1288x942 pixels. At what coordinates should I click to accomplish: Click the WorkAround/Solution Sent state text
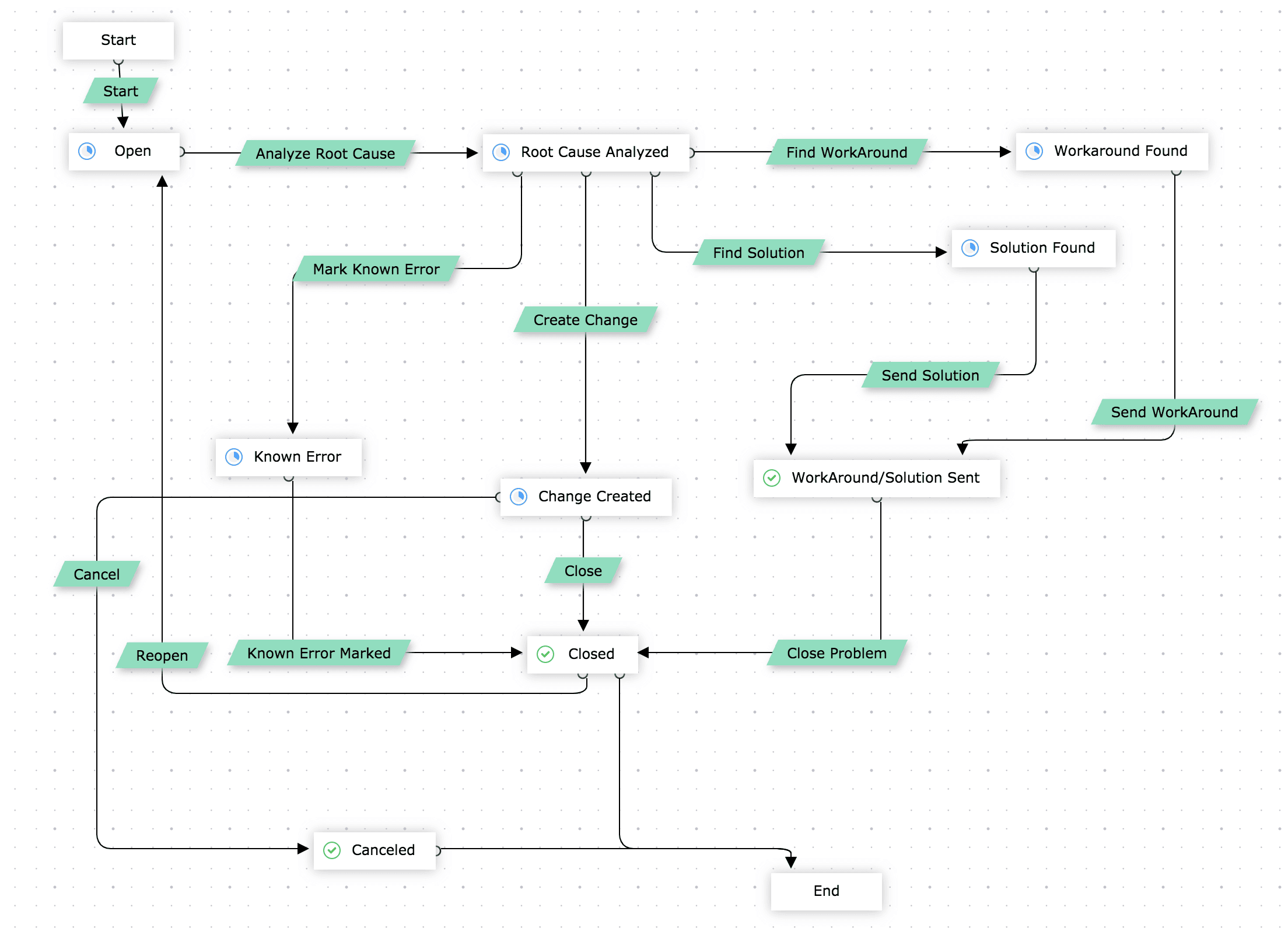[x=885, y=478]
